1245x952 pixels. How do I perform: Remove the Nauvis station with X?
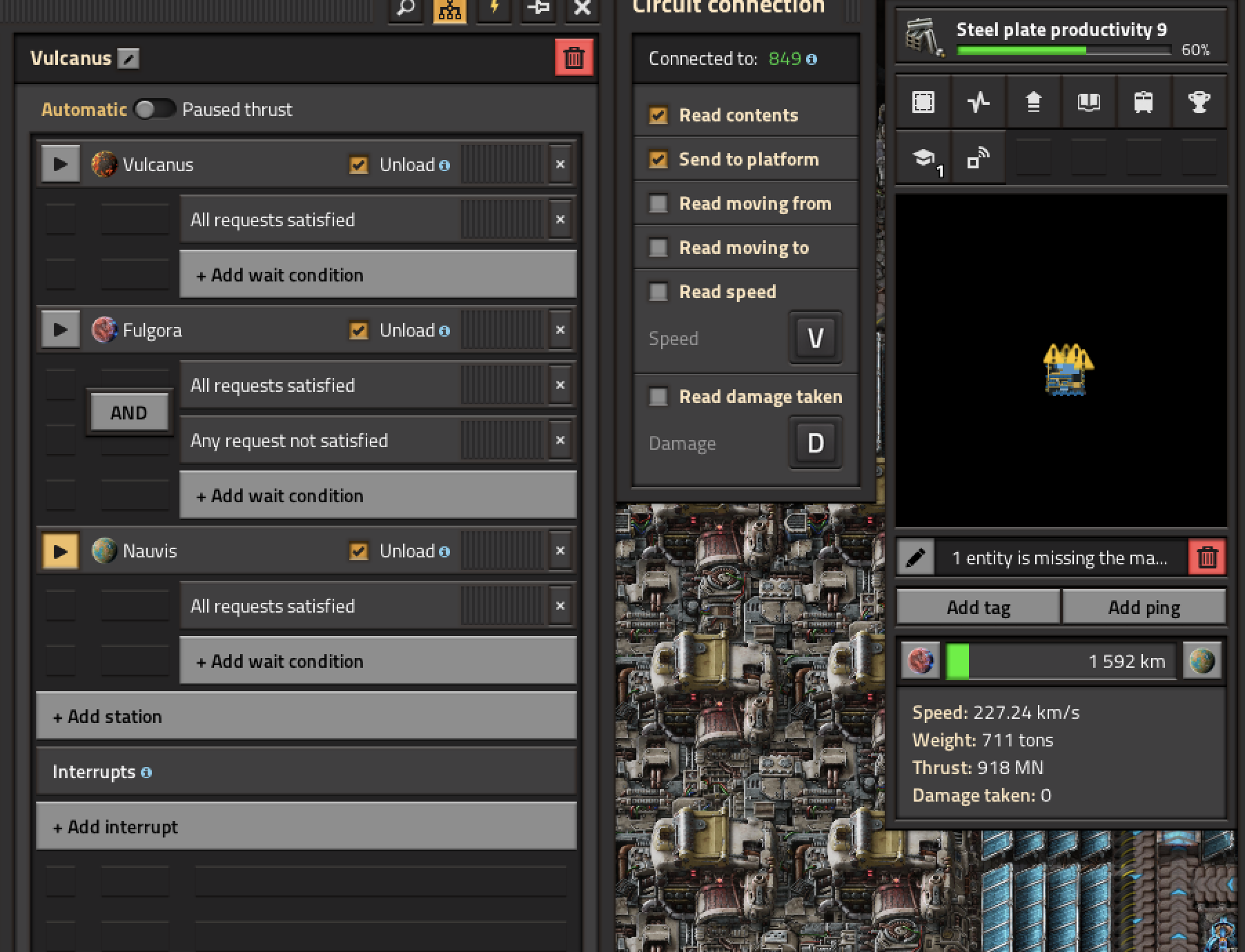pyautogui.click(x=560, y=551)
